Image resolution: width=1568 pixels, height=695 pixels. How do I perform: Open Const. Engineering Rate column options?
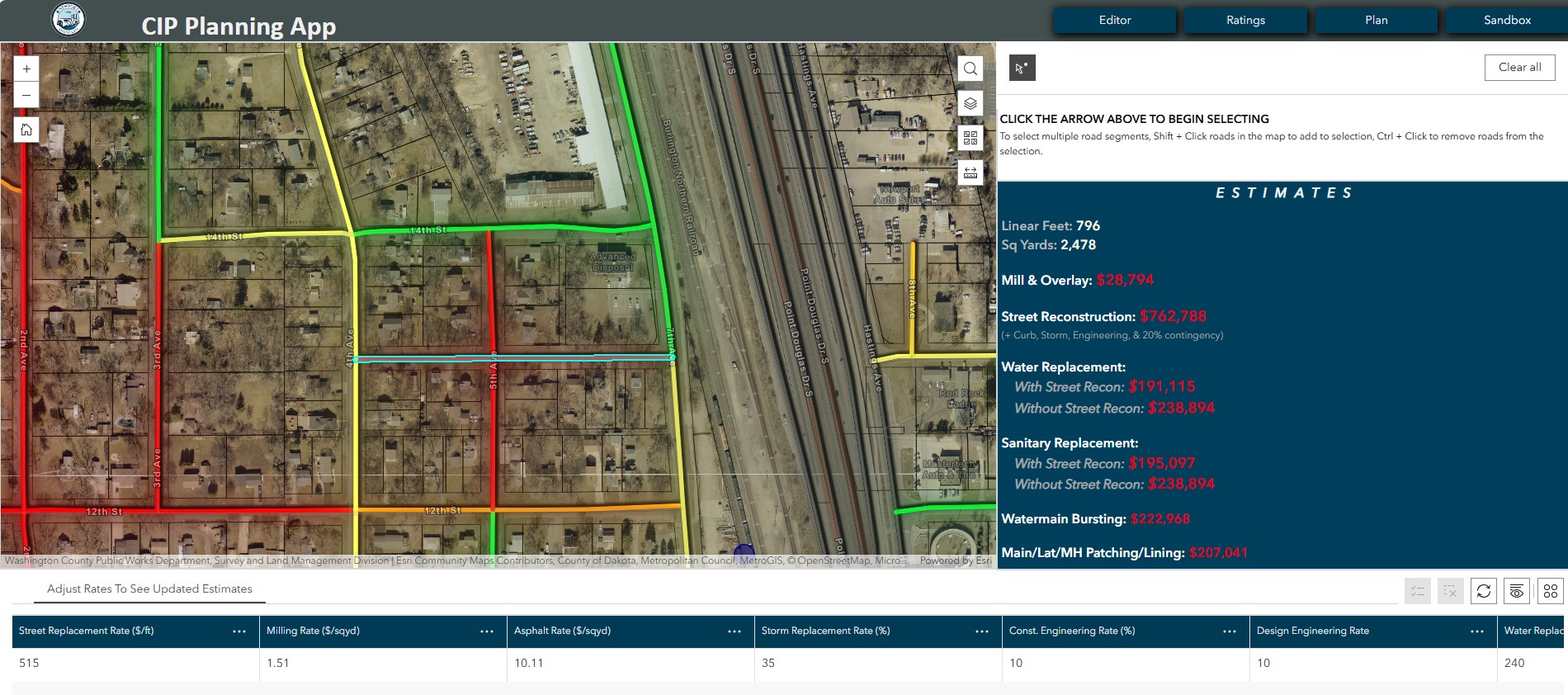point(1230,631)
